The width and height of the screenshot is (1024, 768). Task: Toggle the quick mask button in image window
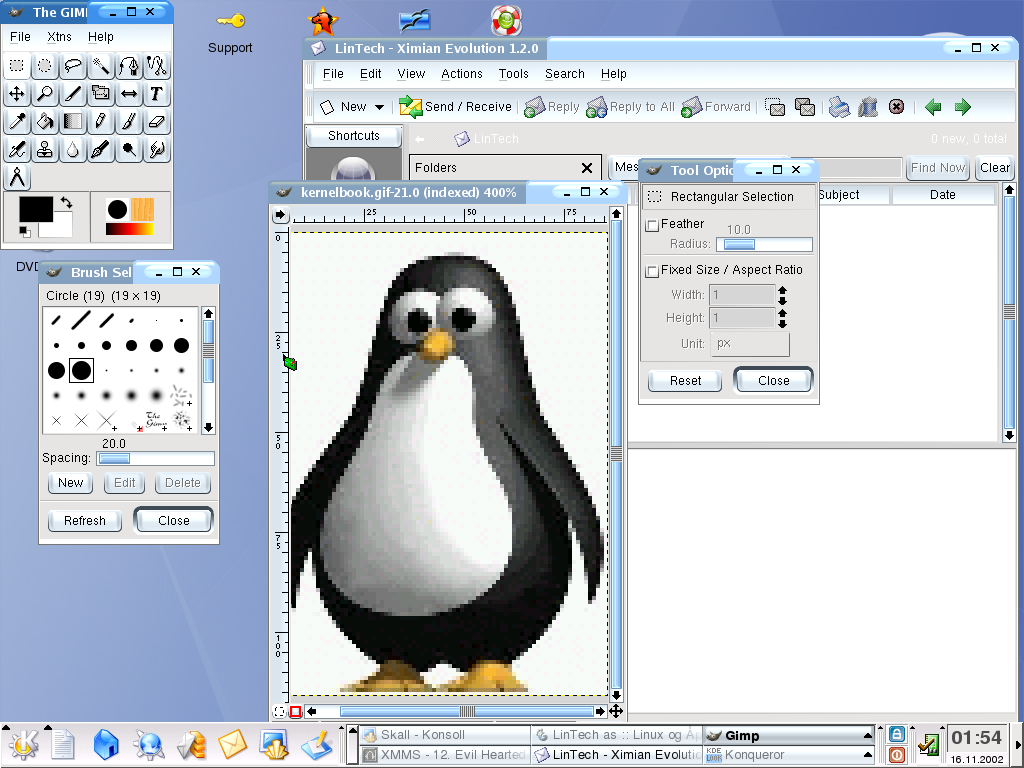[x=295, y=711]
